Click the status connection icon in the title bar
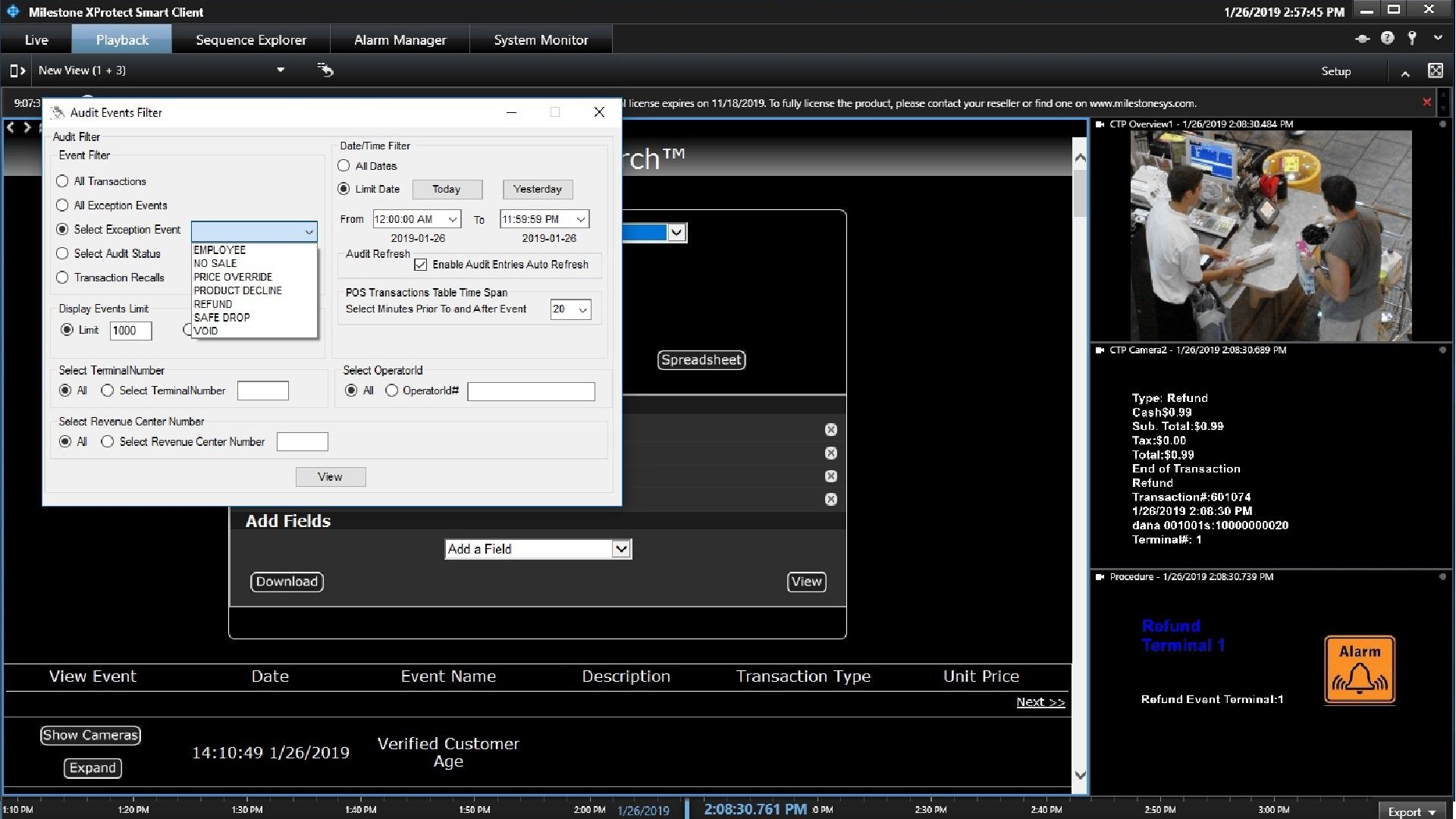Screen dimensions: 1456x819 click(x=1362, y=39)
